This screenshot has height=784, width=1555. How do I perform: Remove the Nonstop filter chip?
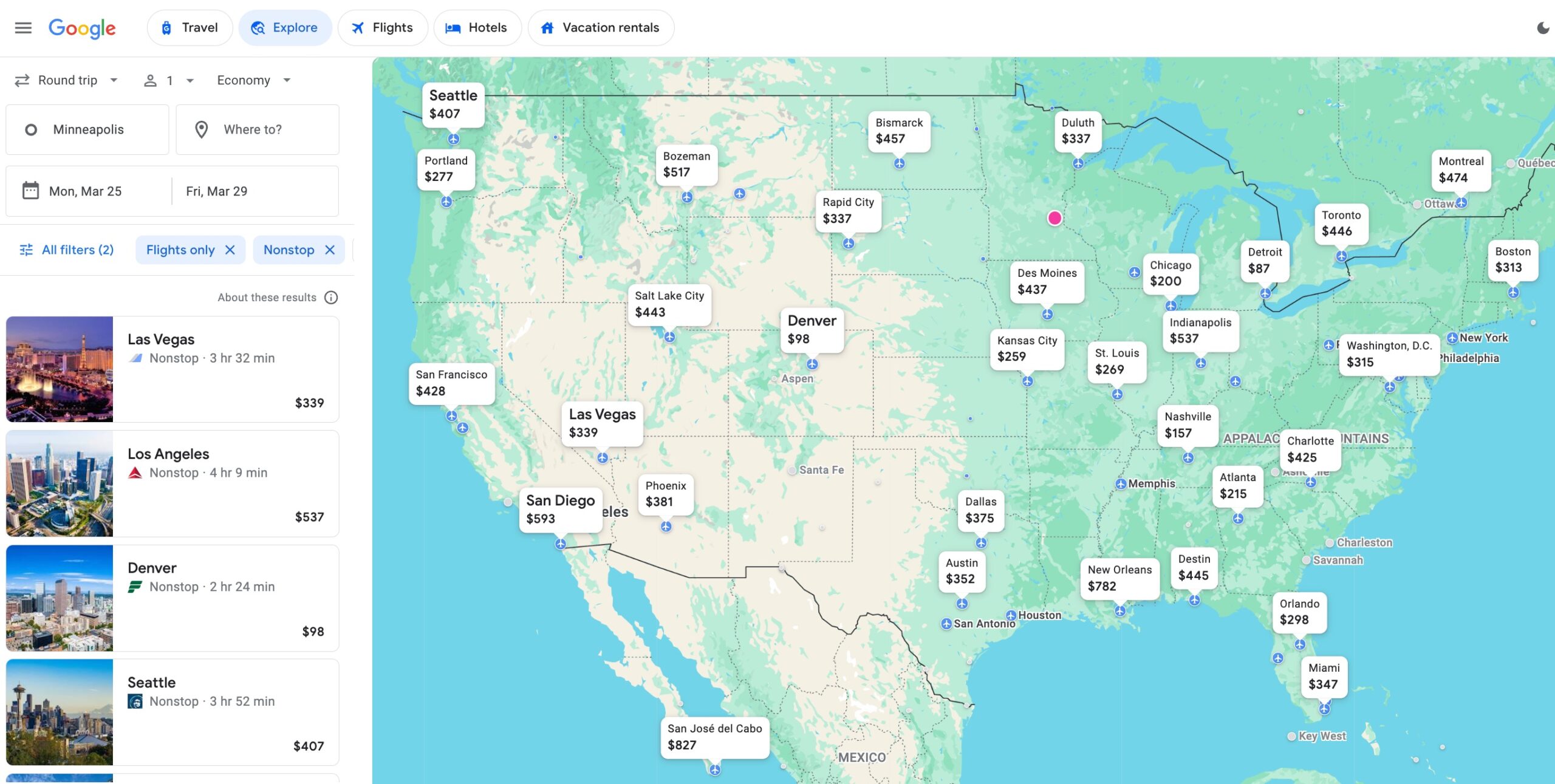click(x=330, y=250)
